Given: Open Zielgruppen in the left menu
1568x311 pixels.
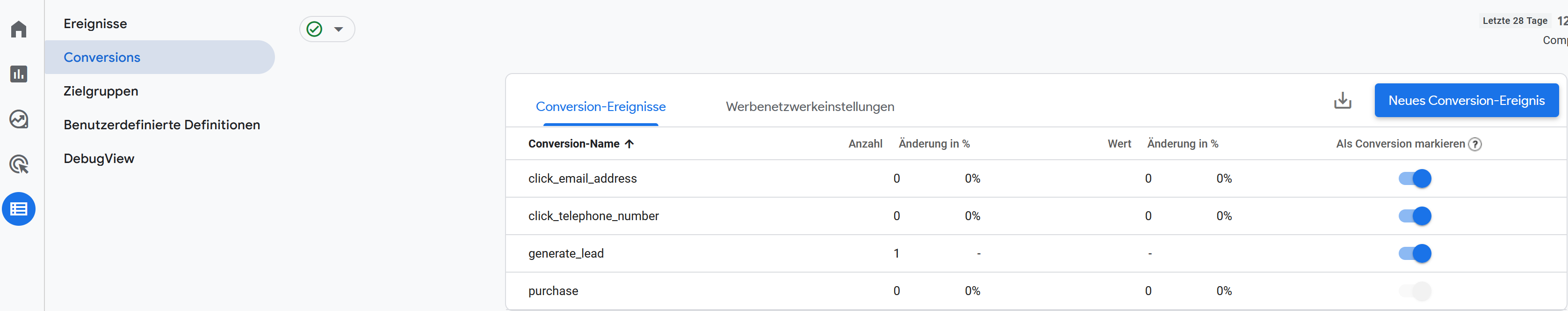Looking at the screenshot, I should click(101, 91).
